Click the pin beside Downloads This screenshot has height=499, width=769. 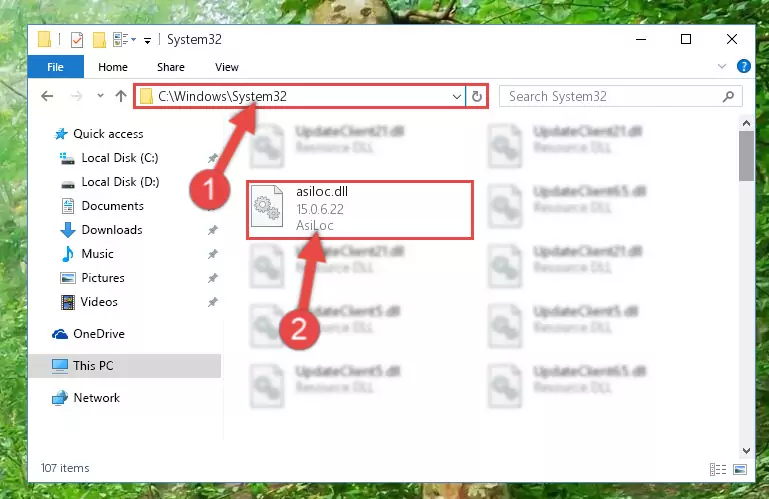212,230
